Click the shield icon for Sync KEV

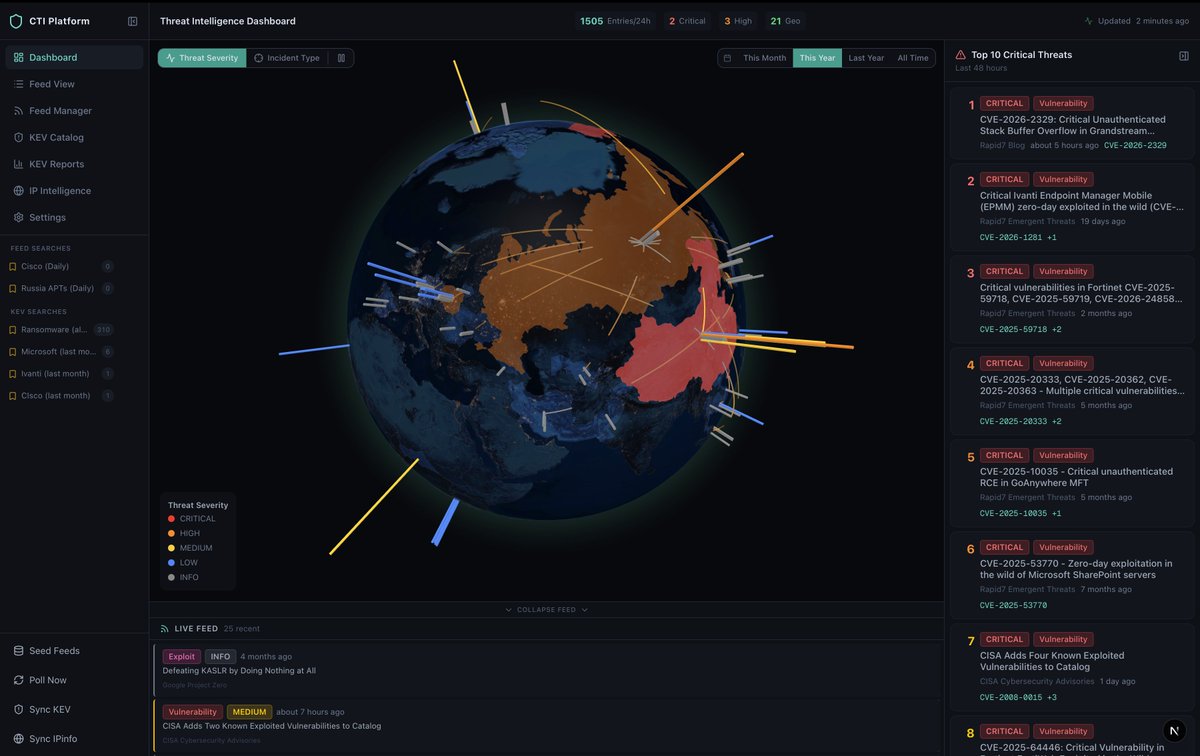tap(19, 710)
